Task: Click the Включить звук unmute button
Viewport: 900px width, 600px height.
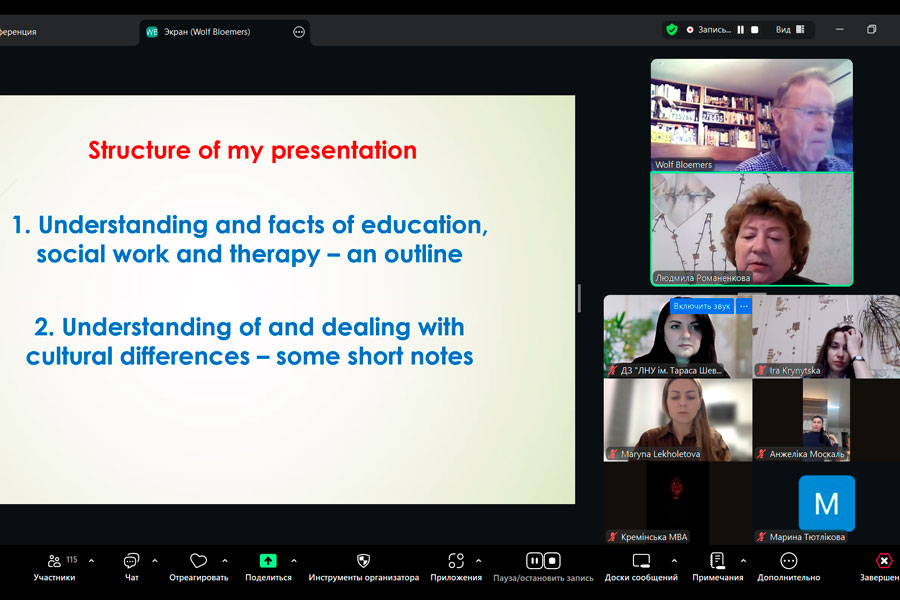Action: 701,306
